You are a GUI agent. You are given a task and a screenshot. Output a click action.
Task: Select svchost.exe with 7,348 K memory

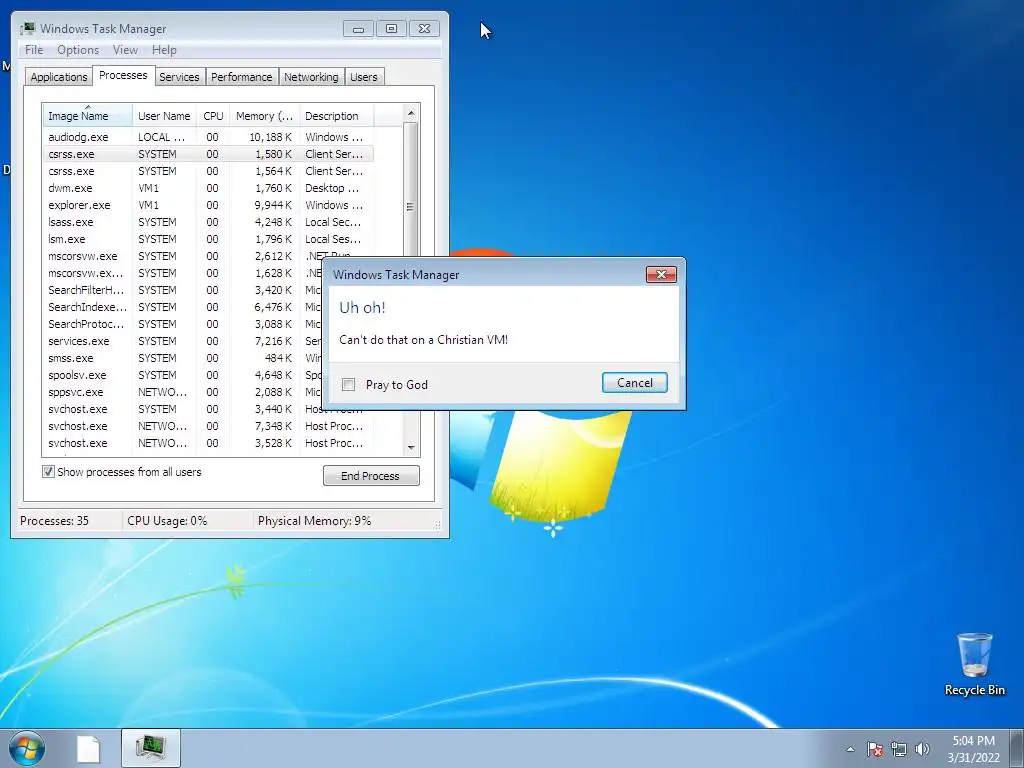pos(208,426)
